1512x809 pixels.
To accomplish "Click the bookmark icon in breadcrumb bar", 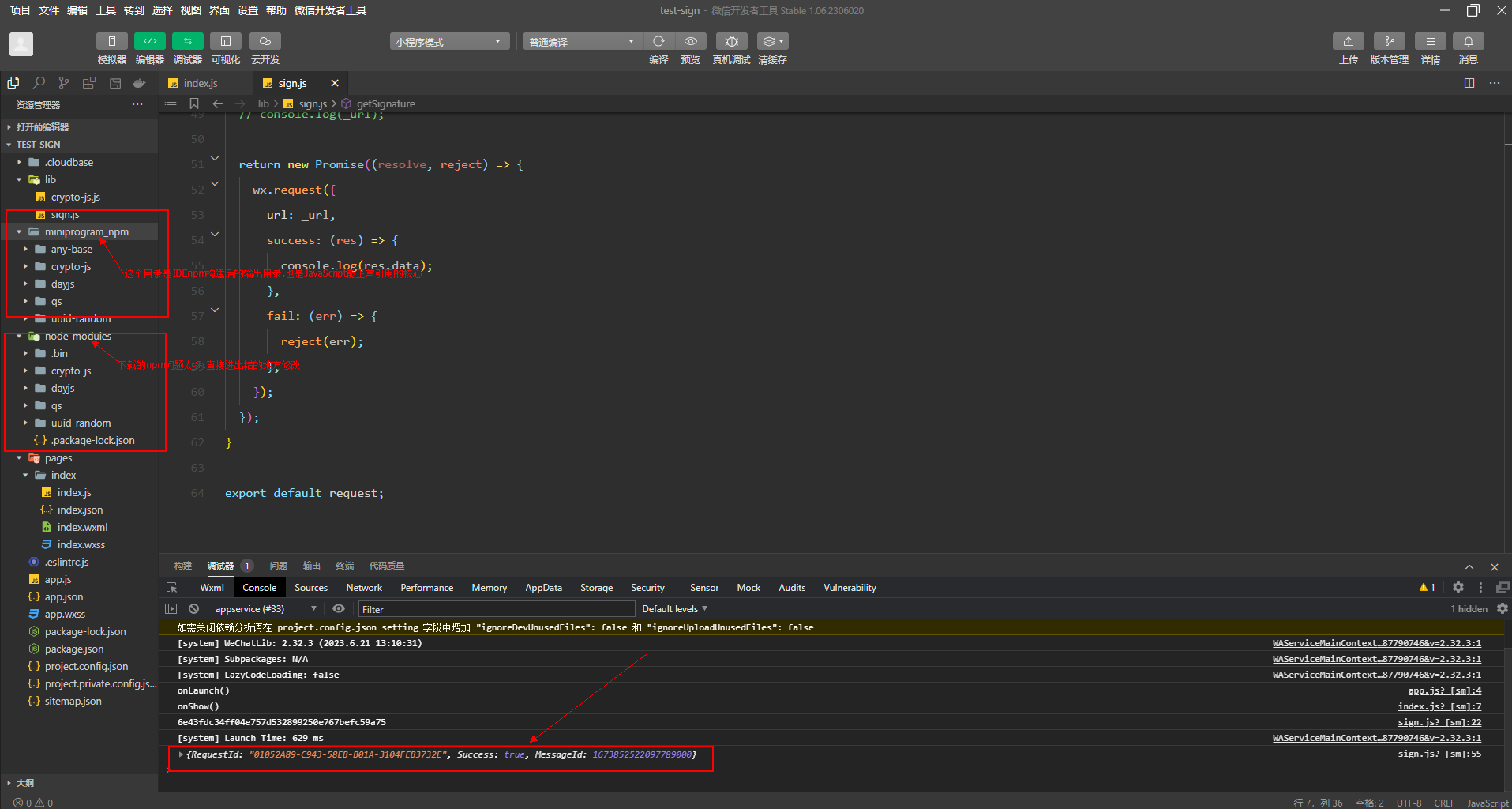I will (x=194, y=103).
